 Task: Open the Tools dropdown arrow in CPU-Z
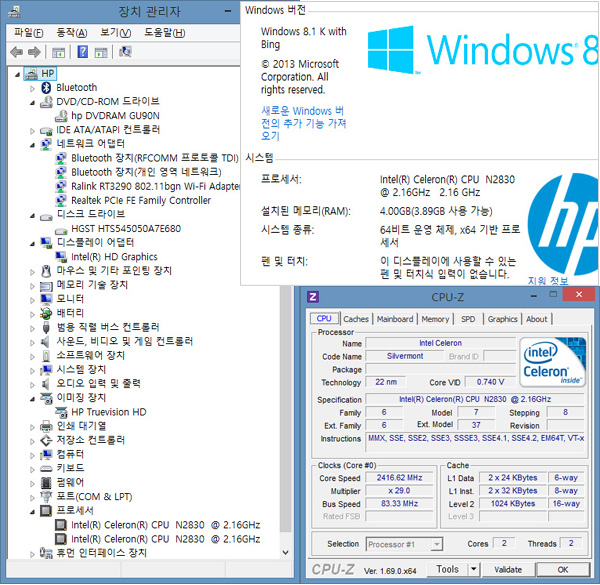(474, 570)
